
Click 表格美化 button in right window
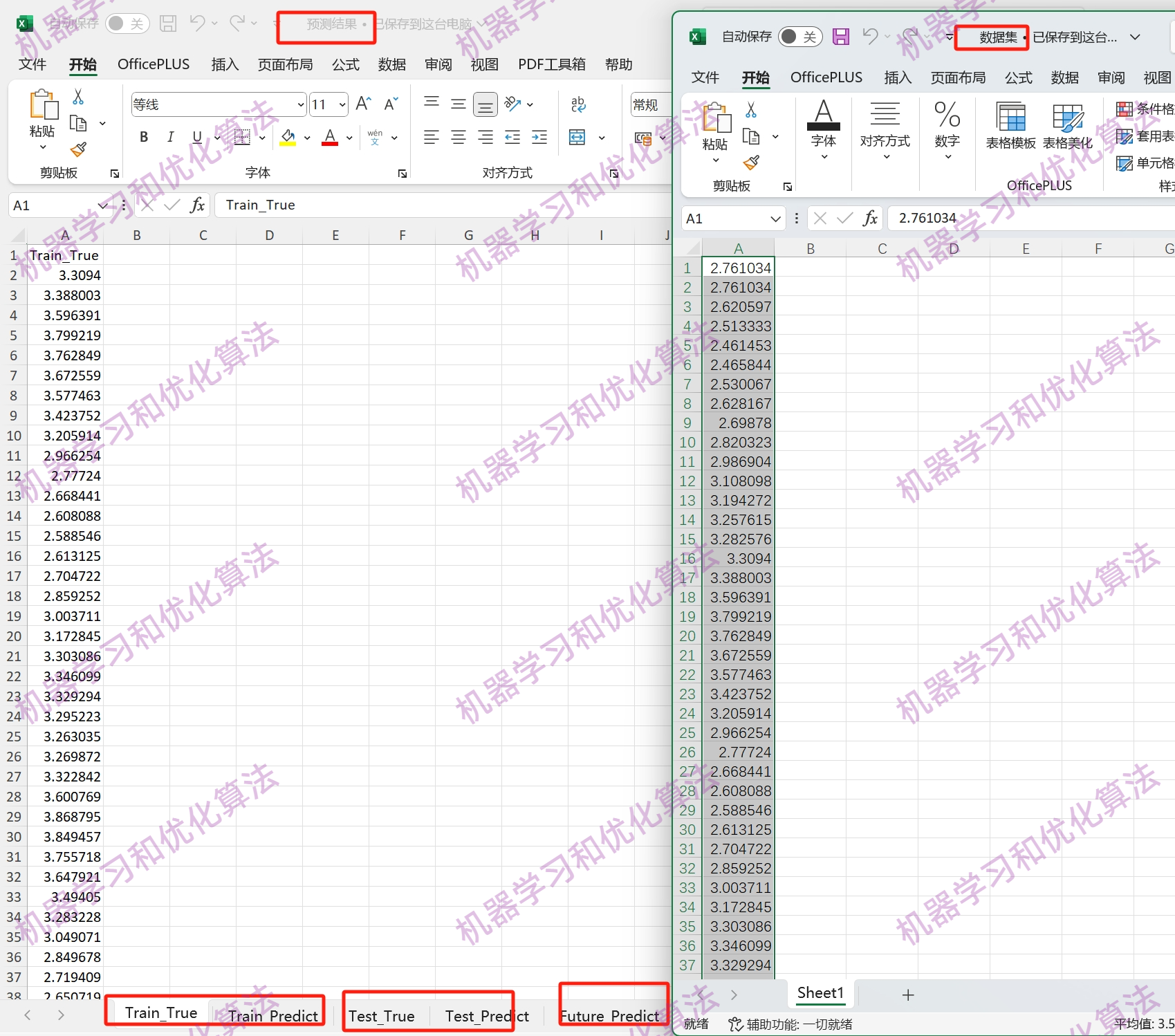tap(1067, 125)
